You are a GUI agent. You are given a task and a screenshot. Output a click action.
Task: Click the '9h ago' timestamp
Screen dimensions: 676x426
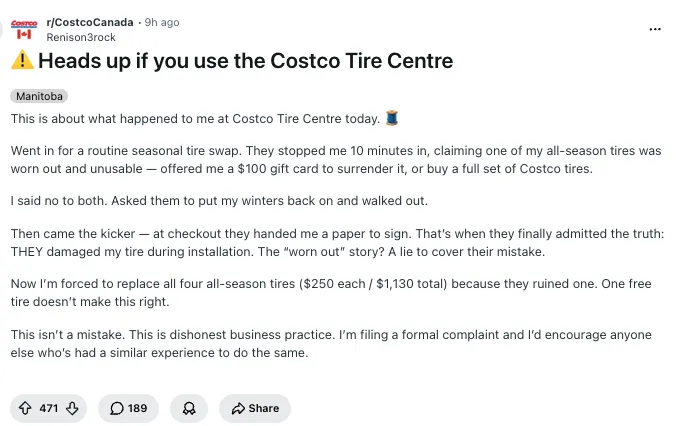tap(162, 22)
